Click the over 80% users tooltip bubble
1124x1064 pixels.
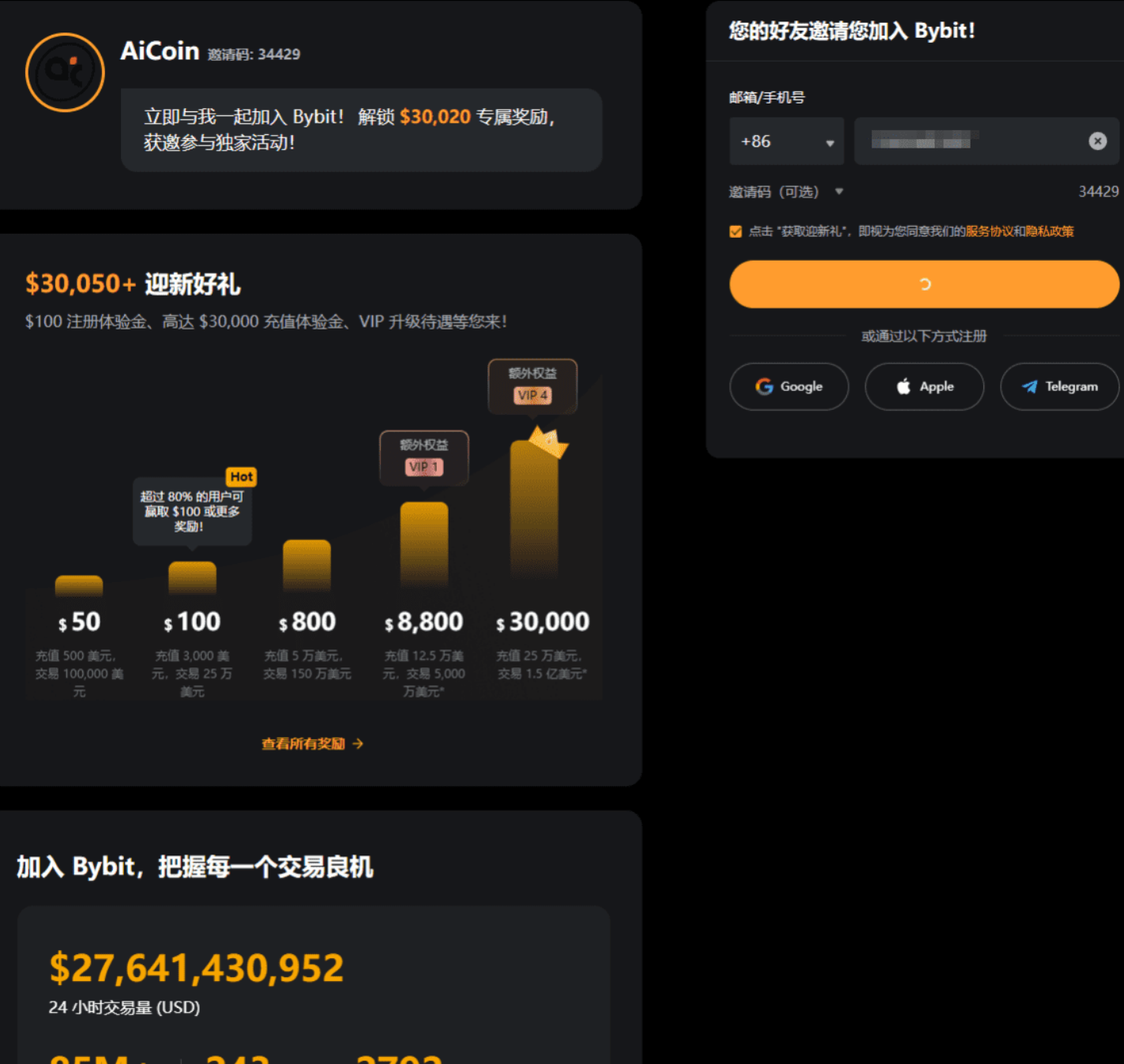point(192,511)
